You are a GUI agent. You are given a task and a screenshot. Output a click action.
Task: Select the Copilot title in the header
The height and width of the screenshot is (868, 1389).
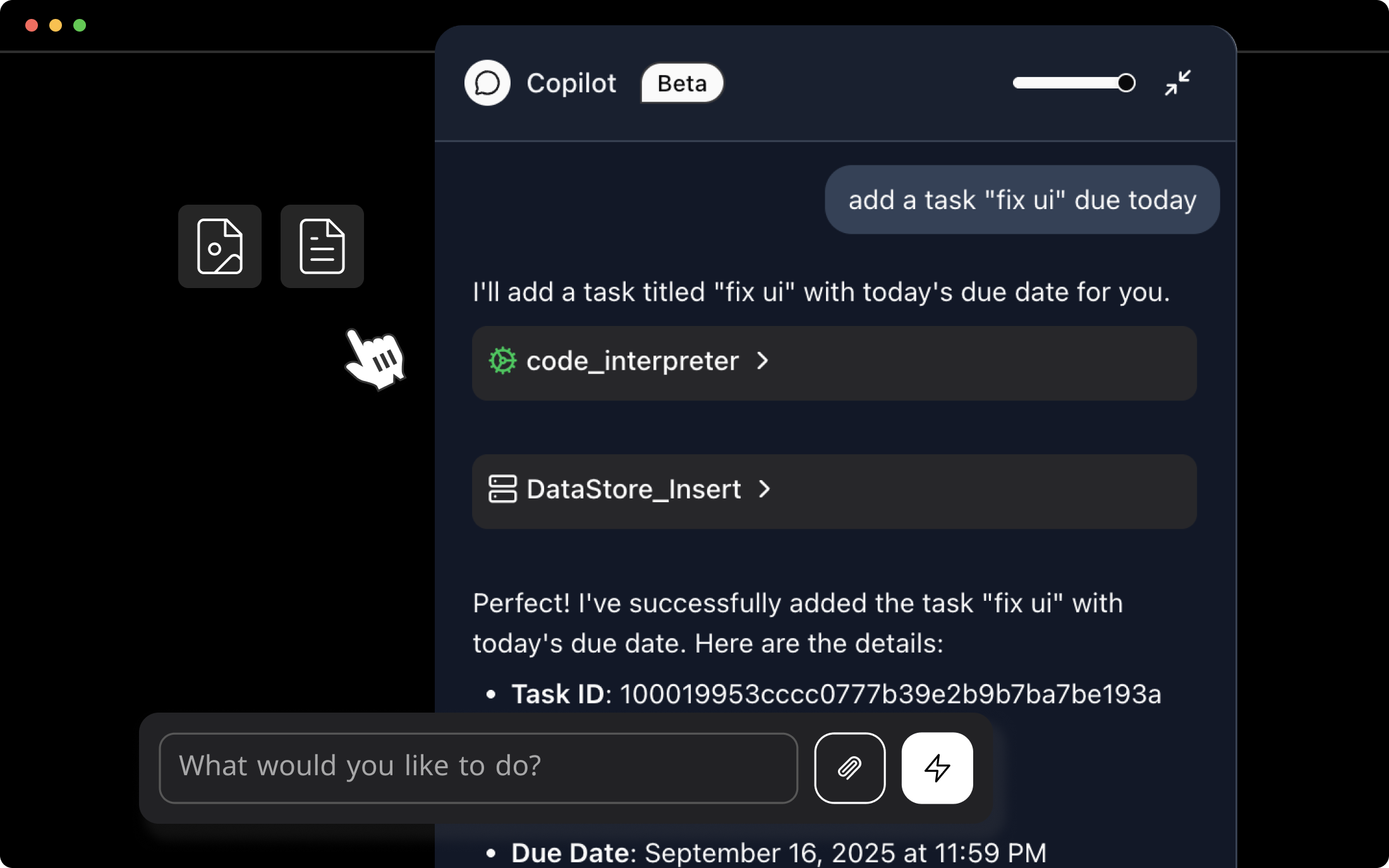(x=571, y=83)
